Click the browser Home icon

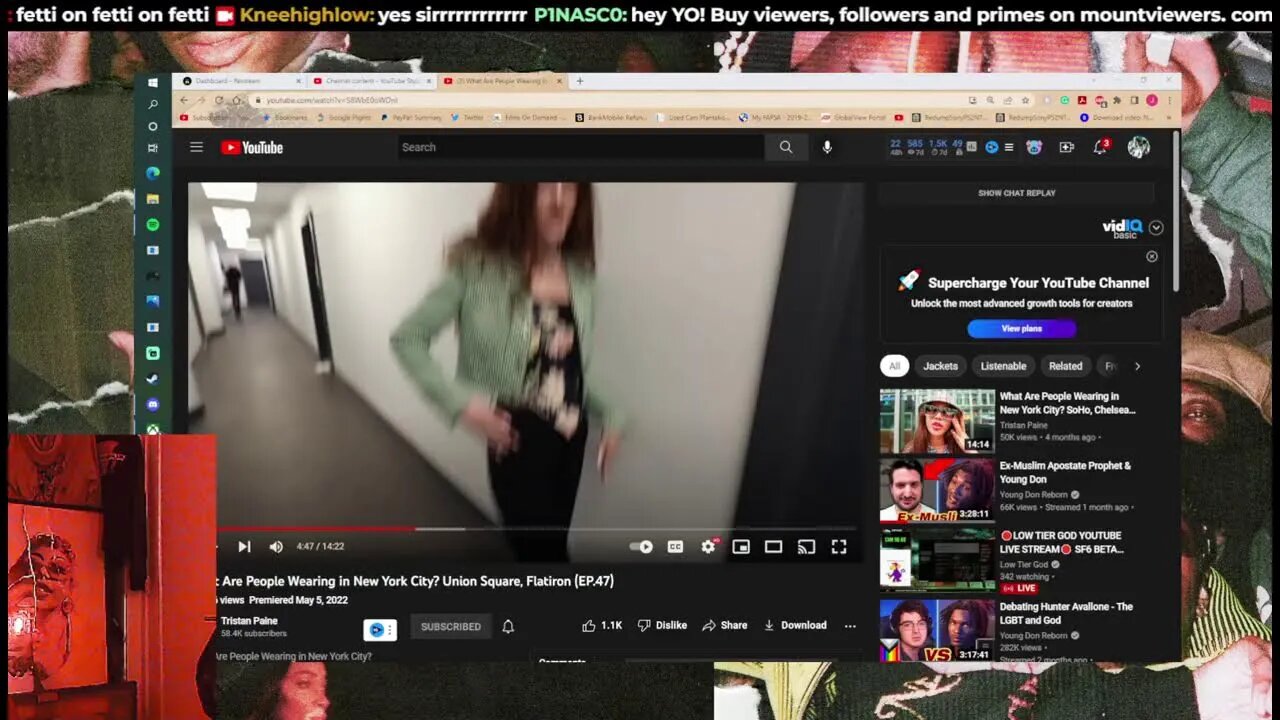click(236, 100)
